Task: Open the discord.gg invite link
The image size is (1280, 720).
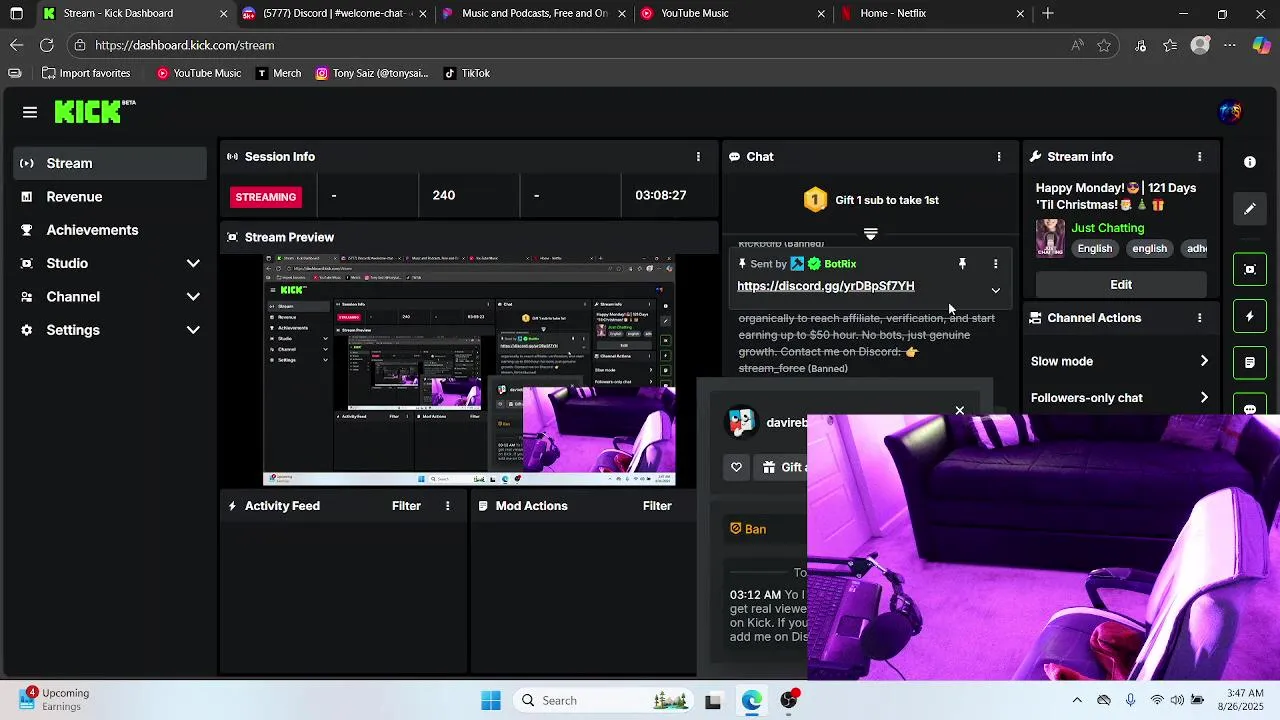Action: coord(826,286)
